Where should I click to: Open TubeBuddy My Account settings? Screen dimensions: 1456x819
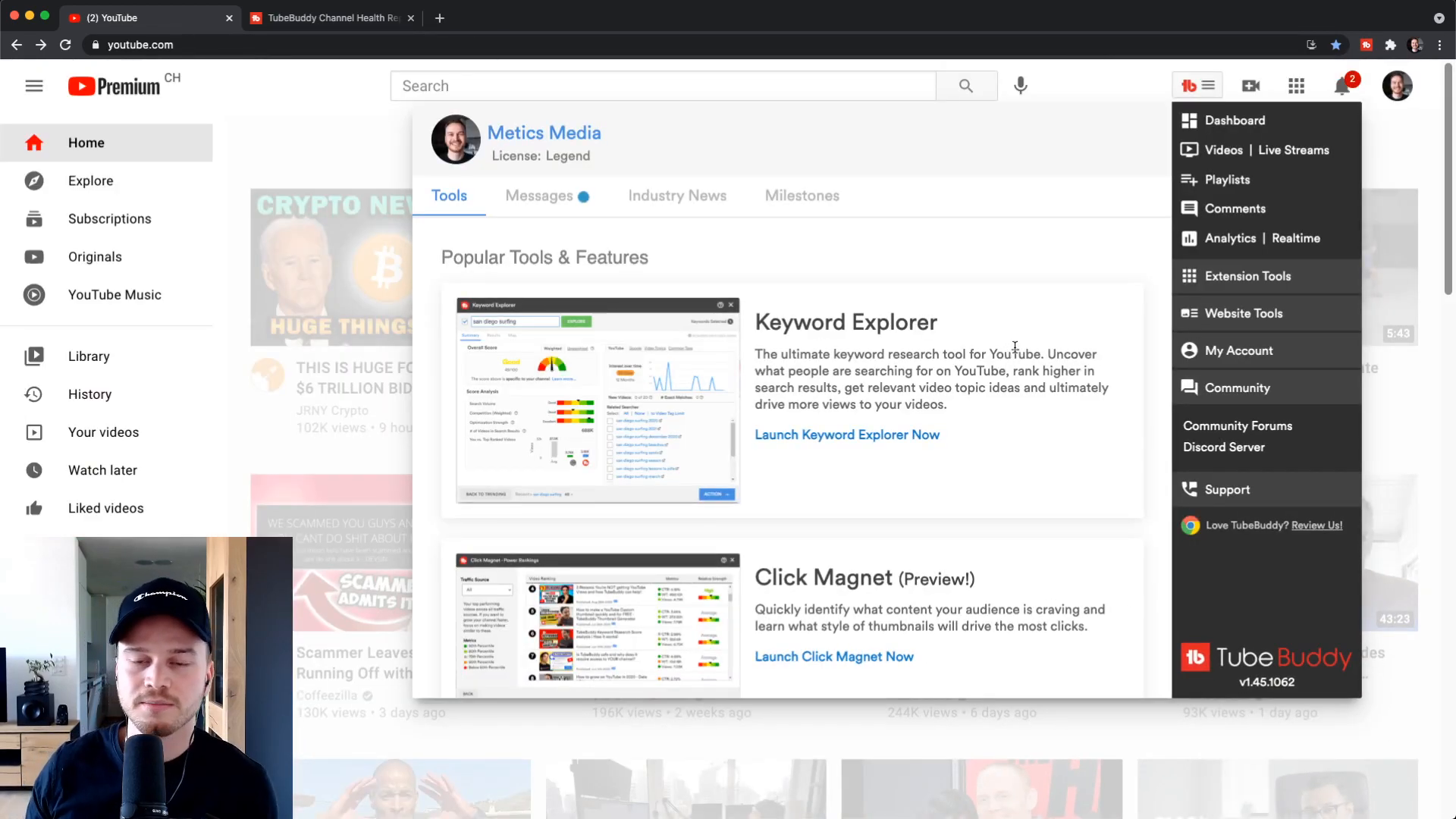(1238, 350)
